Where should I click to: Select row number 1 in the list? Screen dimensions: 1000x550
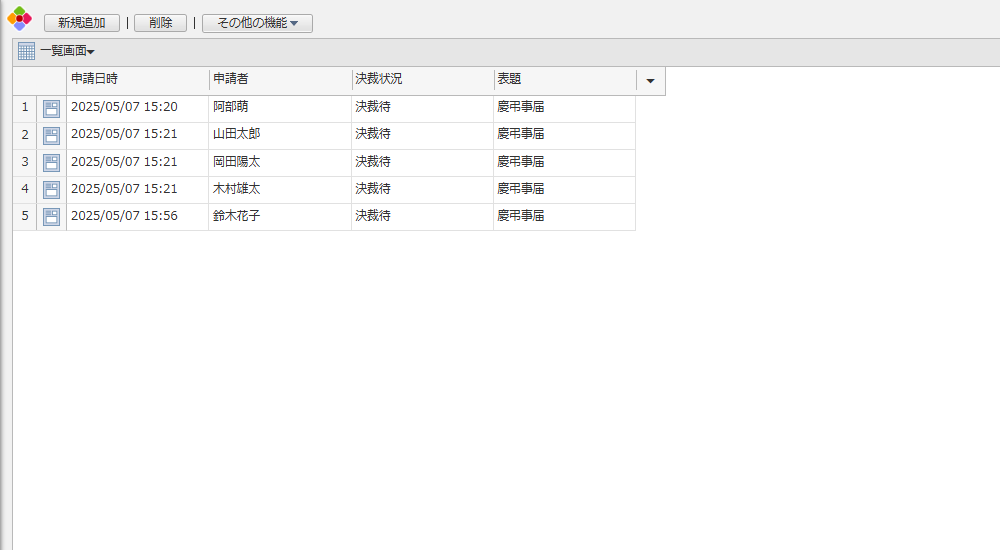pos(25,107)
